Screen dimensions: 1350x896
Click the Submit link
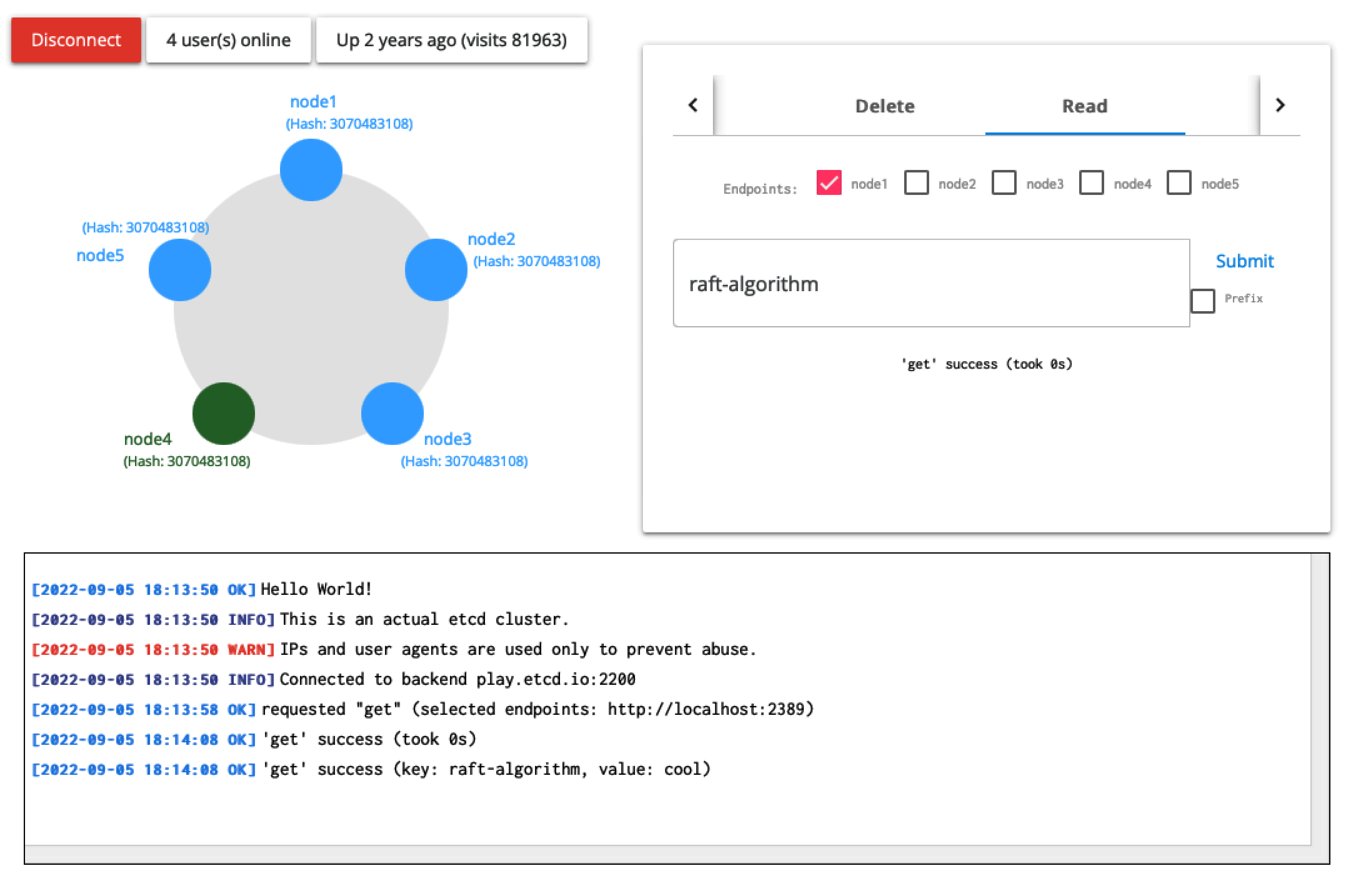[x=1244, y=261]
